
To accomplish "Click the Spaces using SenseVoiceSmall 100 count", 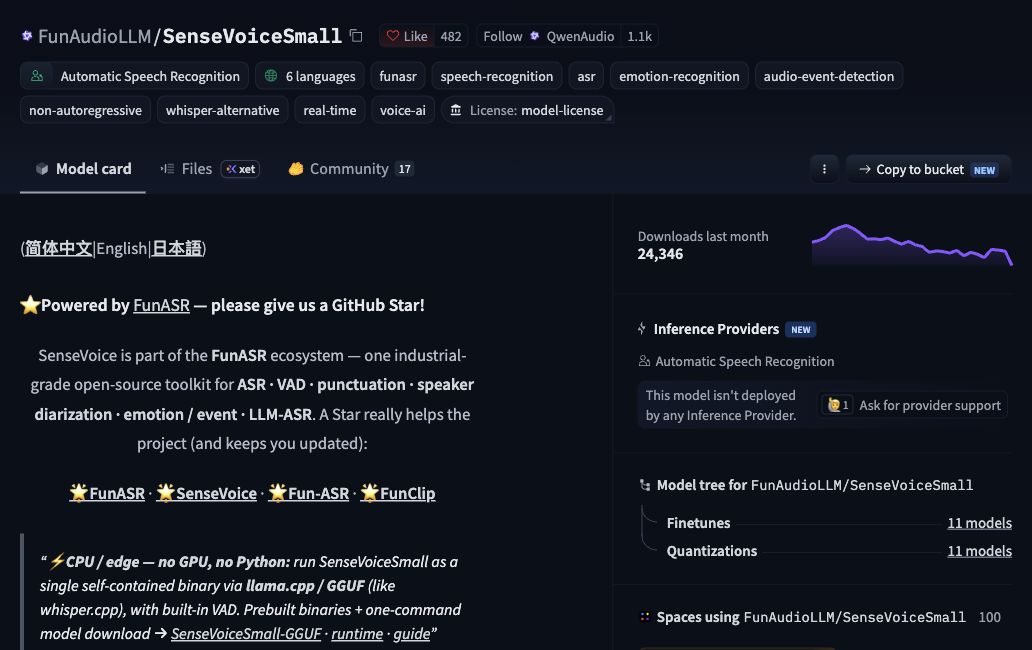I will click(x=989, y=617).
